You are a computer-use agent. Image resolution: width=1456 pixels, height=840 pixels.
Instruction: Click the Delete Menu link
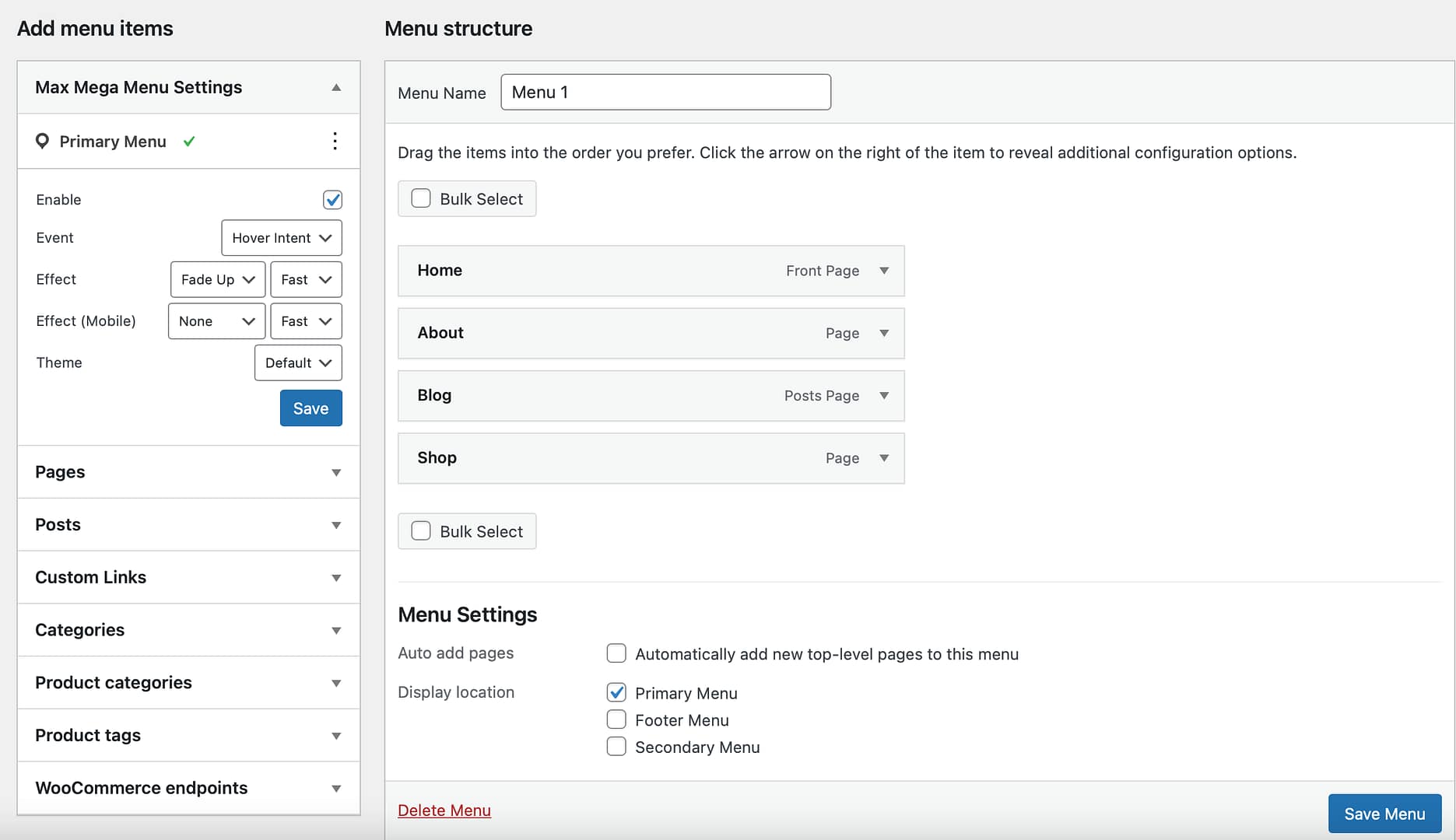pyautogui.click(x=444, y=810)
